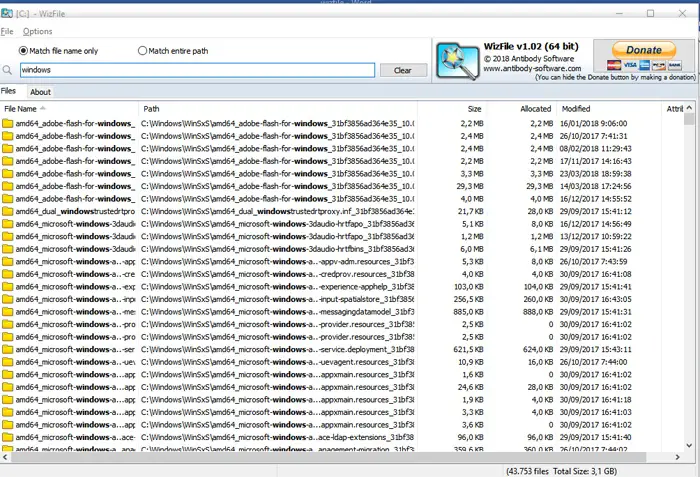
Task: Click the search box containing windows
Action: [x=197, y=70]
